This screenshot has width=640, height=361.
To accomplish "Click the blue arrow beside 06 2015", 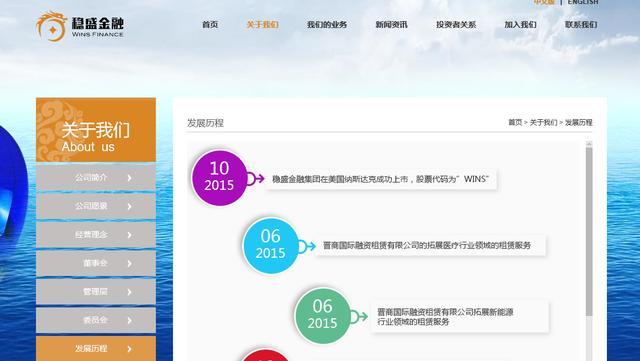I will point(307,246).
